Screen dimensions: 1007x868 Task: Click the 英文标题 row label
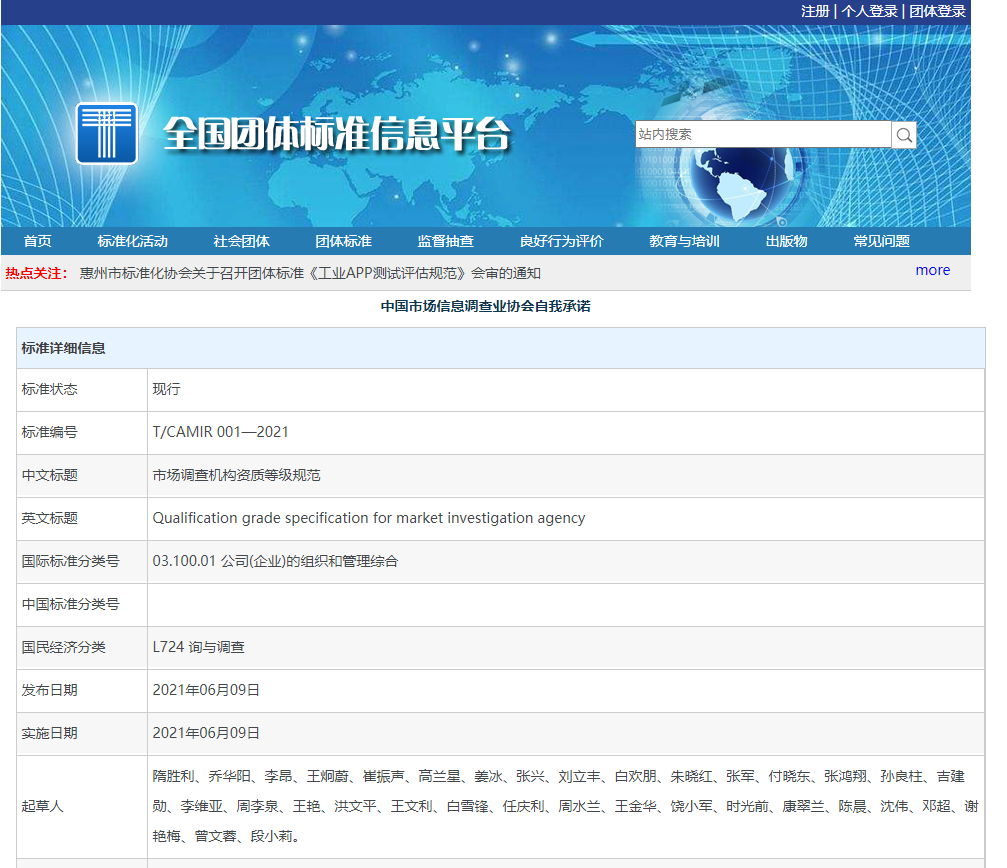[x=49, y=518]
